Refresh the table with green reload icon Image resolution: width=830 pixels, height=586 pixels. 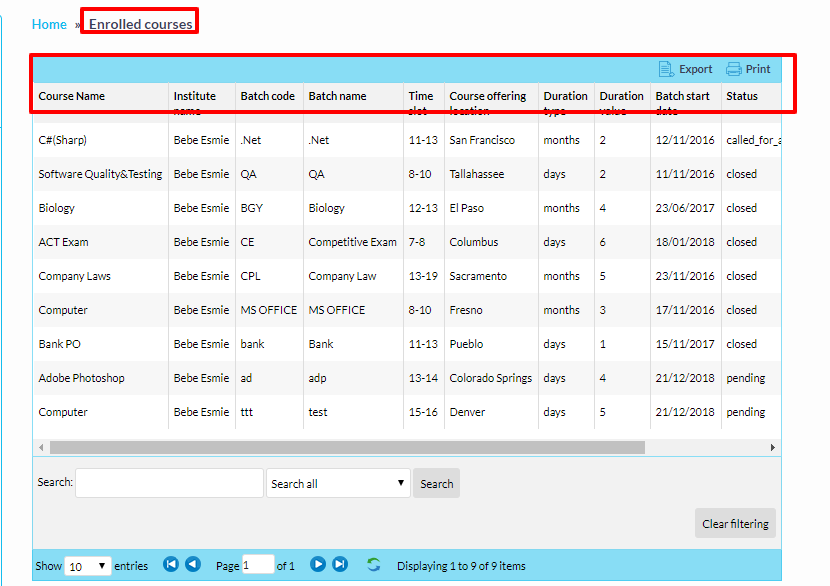pos(373,565)
